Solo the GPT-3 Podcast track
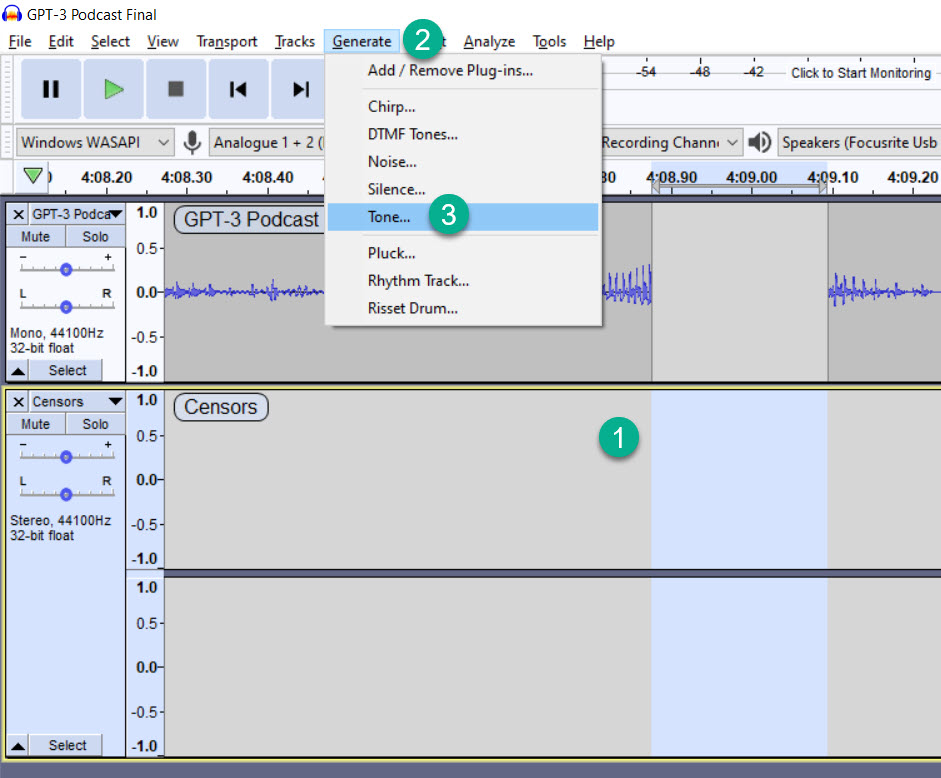The image size is (941, 778). click(x=95, y=237)
